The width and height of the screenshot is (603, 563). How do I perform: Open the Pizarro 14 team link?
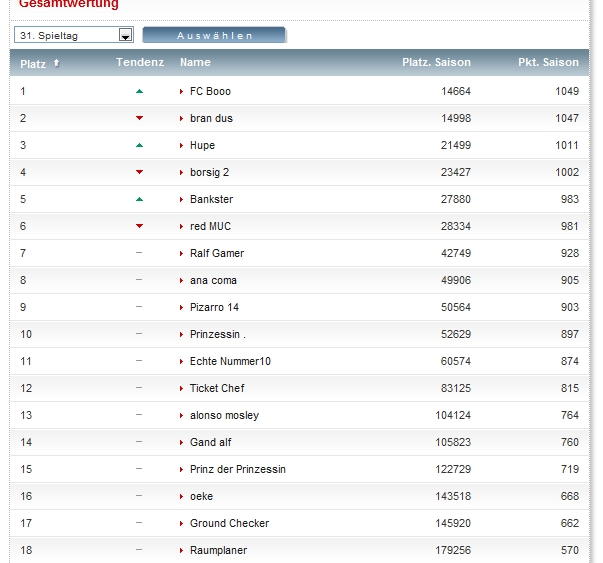(214, 308)
